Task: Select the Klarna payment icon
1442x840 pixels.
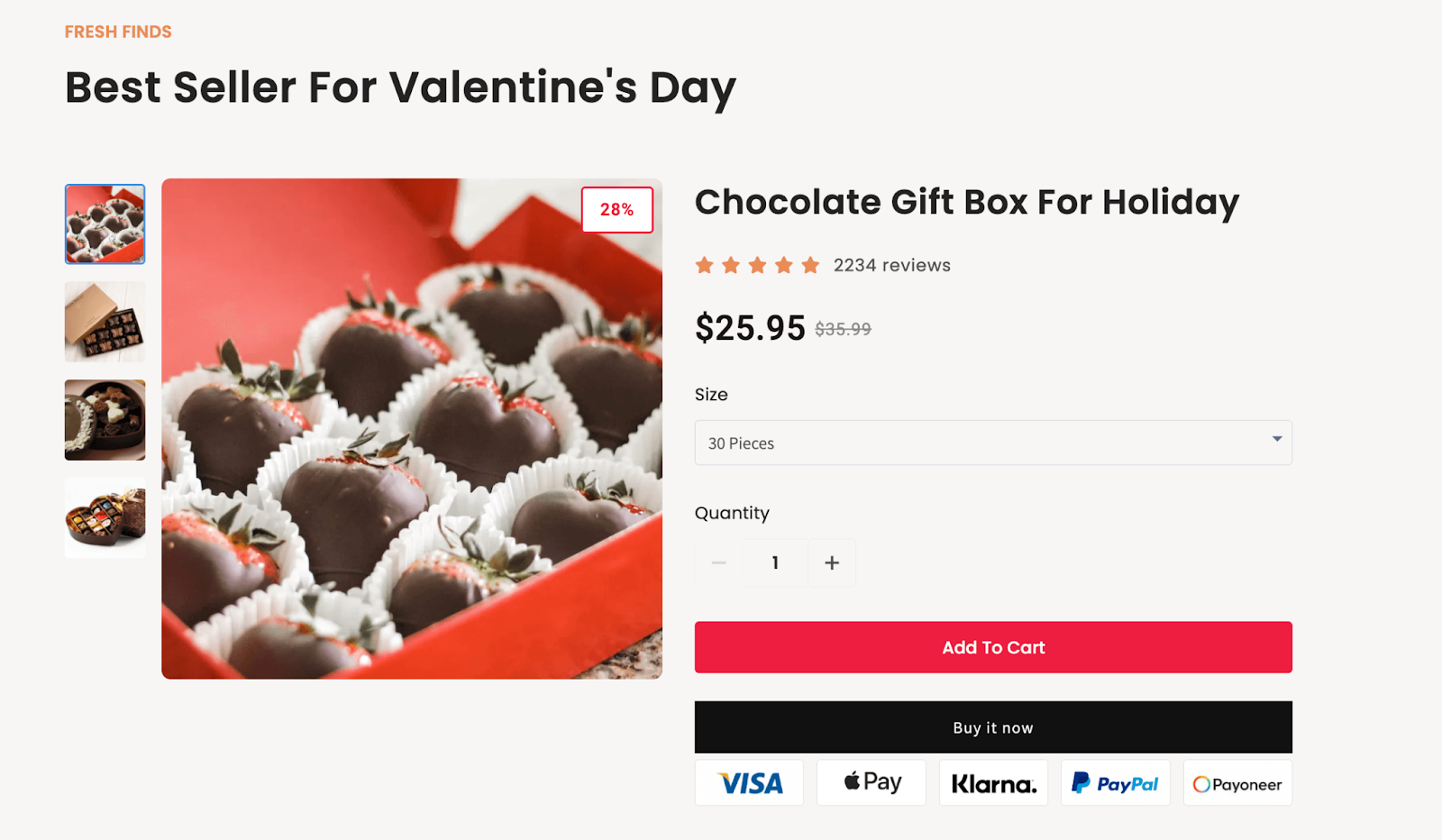Action: [x=993, y=783]
